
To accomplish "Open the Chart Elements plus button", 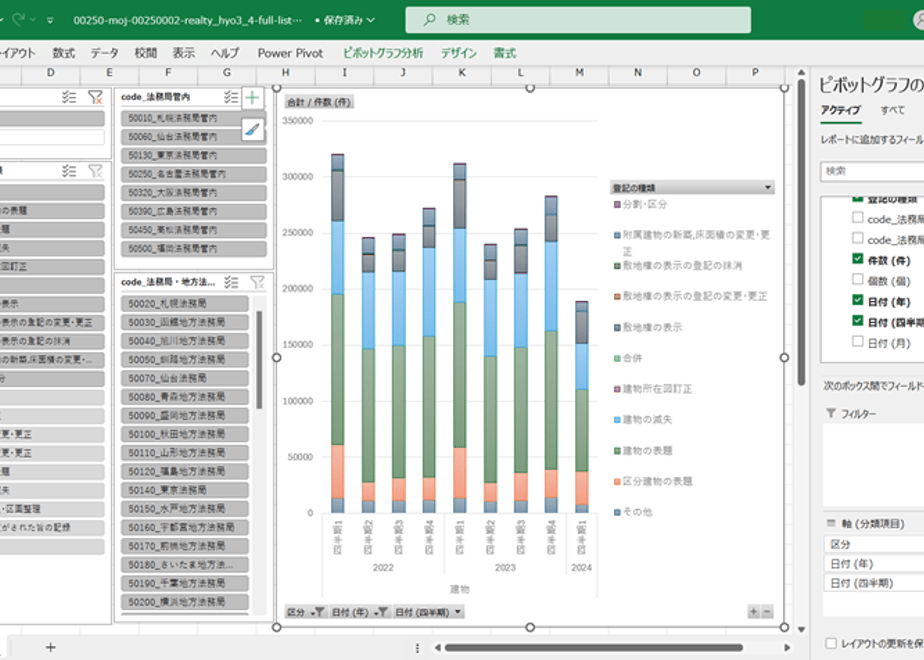I will pos(252,98).
